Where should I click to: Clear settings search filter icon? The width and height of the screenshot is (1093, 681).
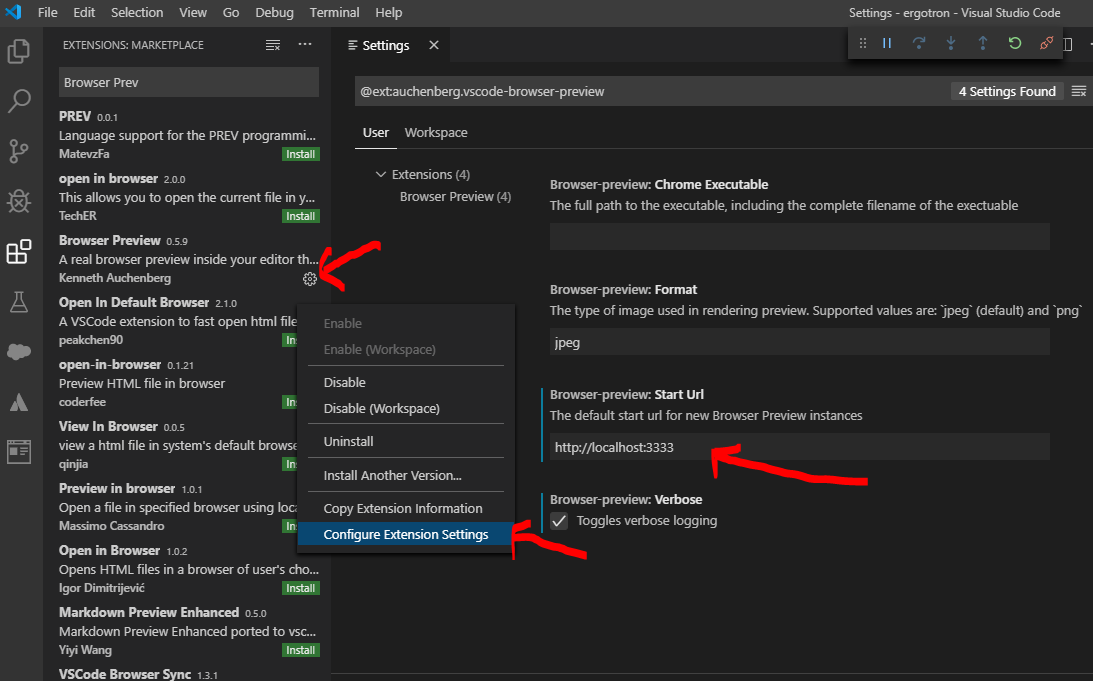1078,91
